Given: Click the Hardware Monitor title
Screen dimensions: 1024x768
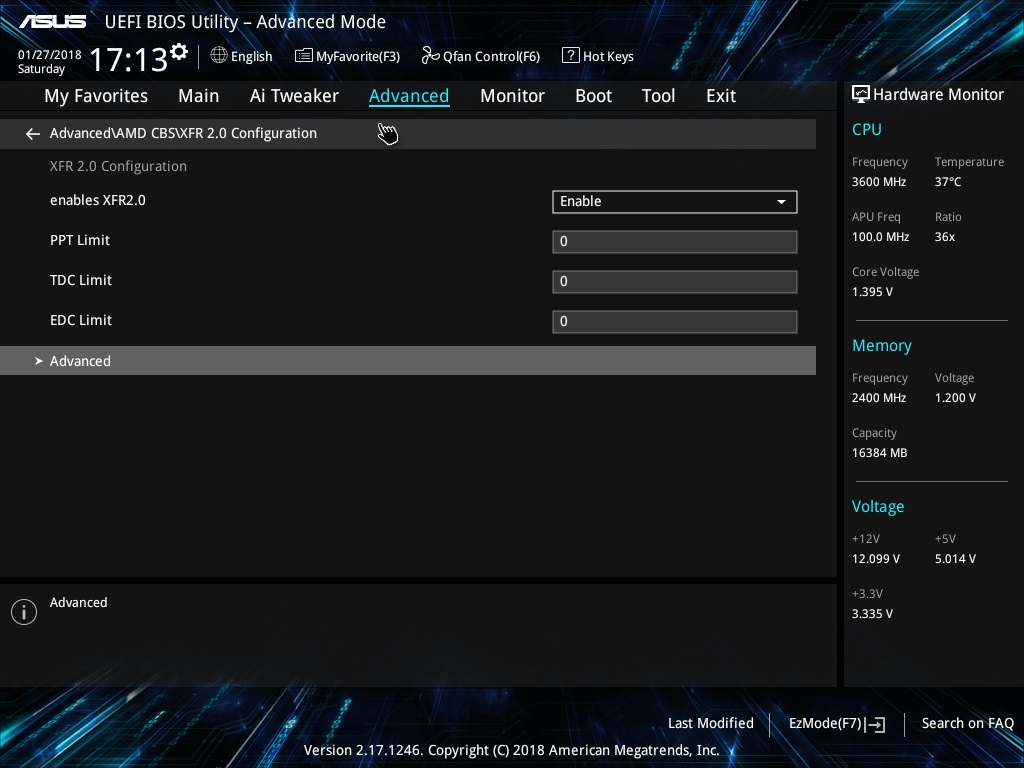Looking at the screenshot, I should click(938, 95).
